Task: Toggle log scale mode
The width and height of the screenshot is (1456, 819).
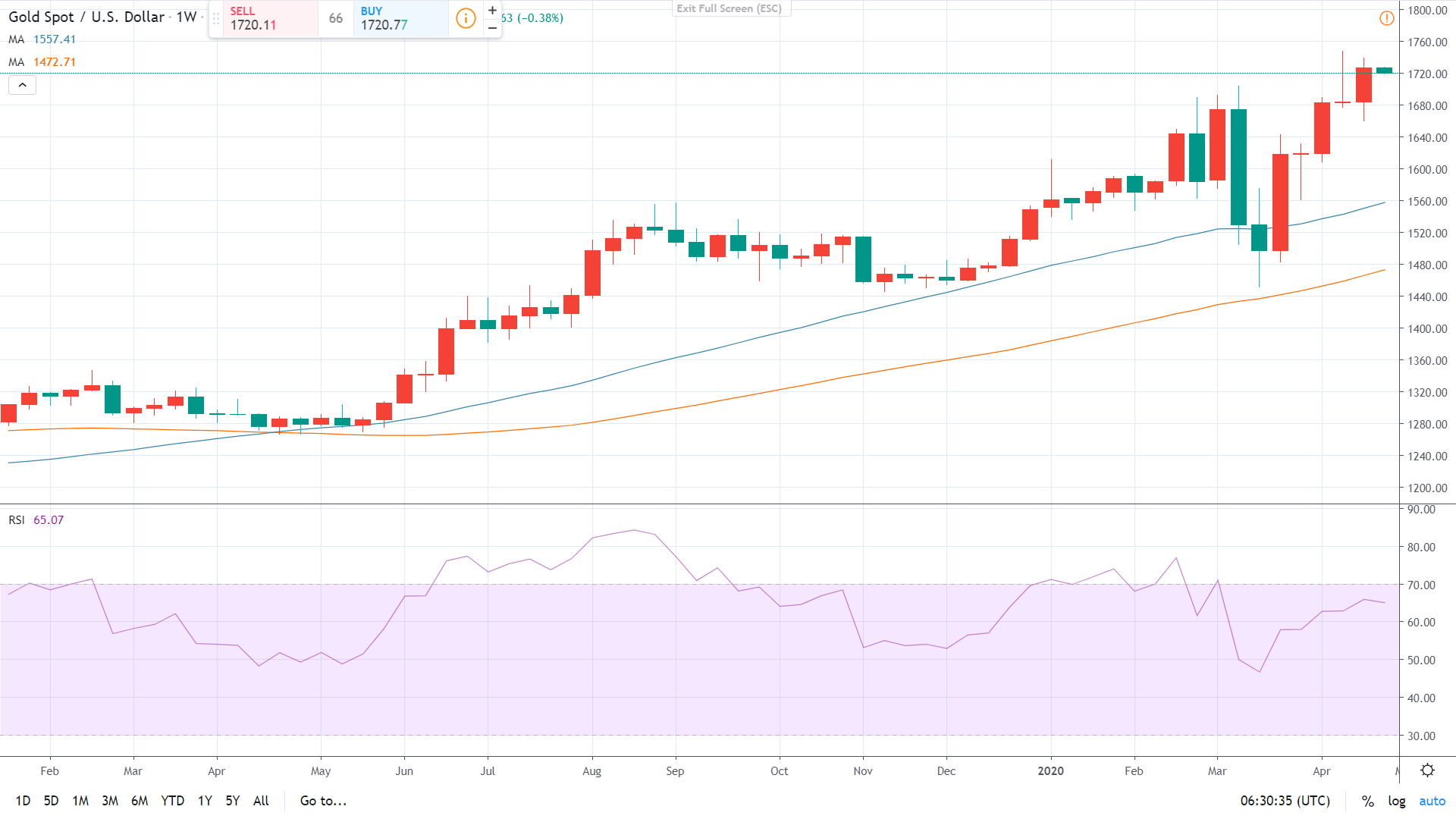Action: pos(1397,801)
